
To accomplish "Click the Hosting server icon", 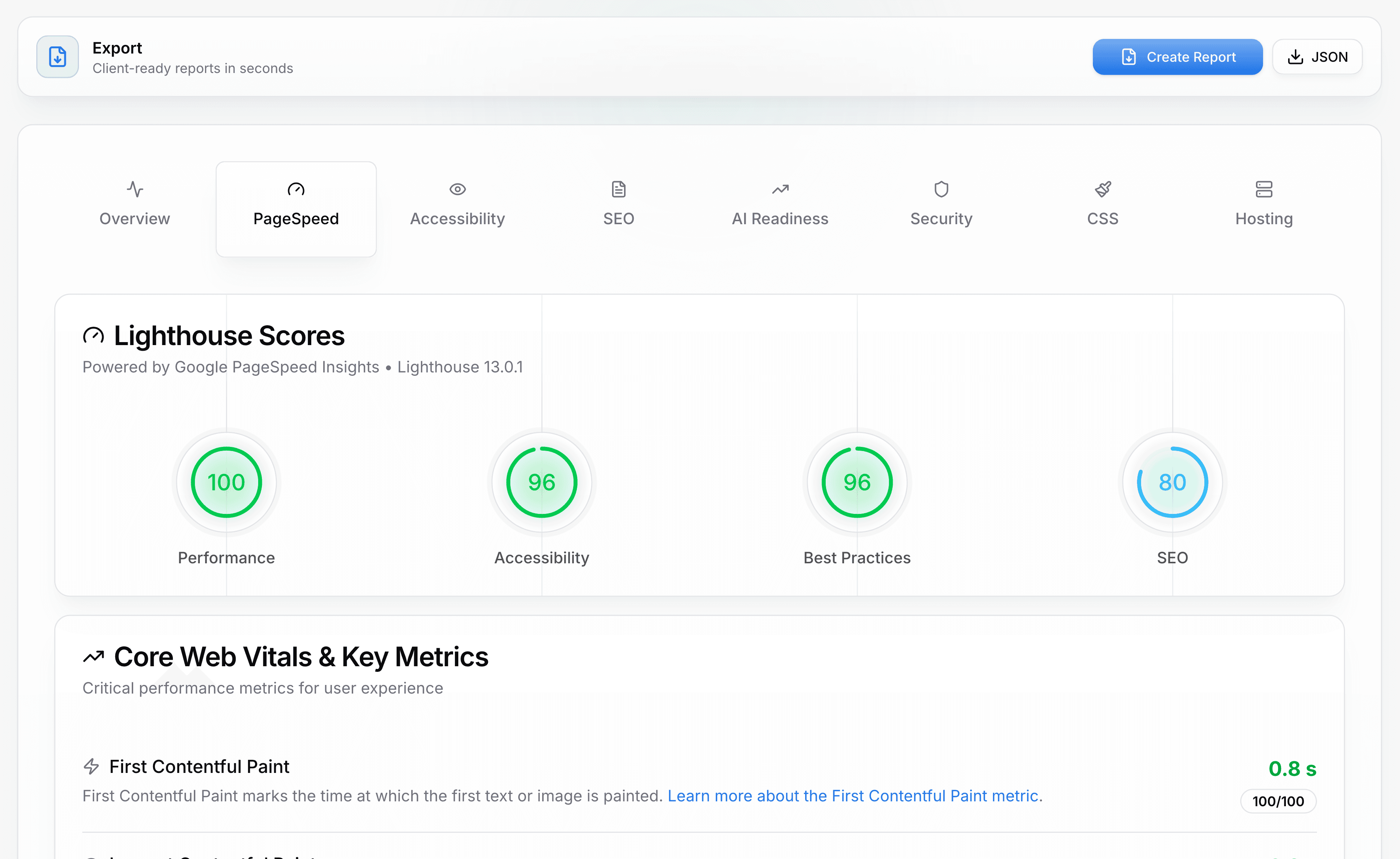I will tap(1264, 189).
